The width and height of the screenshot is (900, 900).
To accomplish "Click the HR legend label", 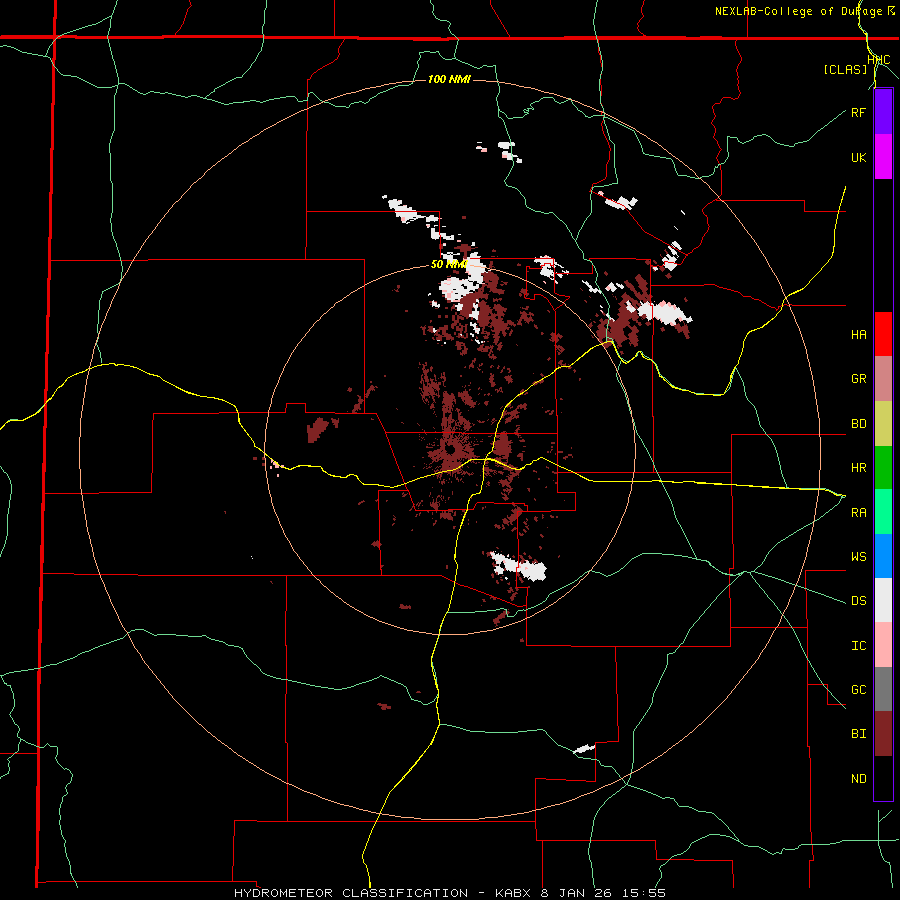I will pos(858,468).
